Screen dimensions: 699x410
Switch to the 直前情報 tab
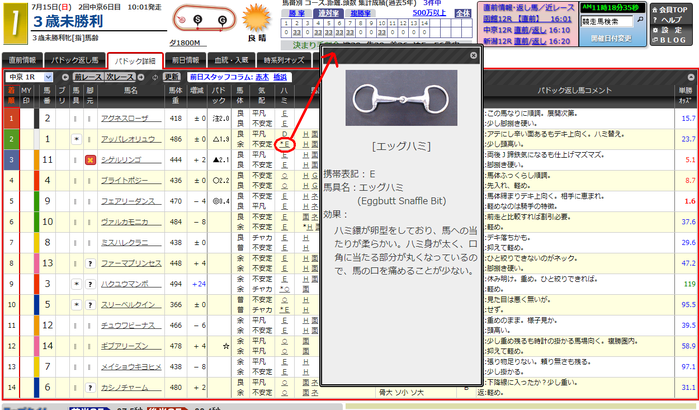(x=22, y=60)
